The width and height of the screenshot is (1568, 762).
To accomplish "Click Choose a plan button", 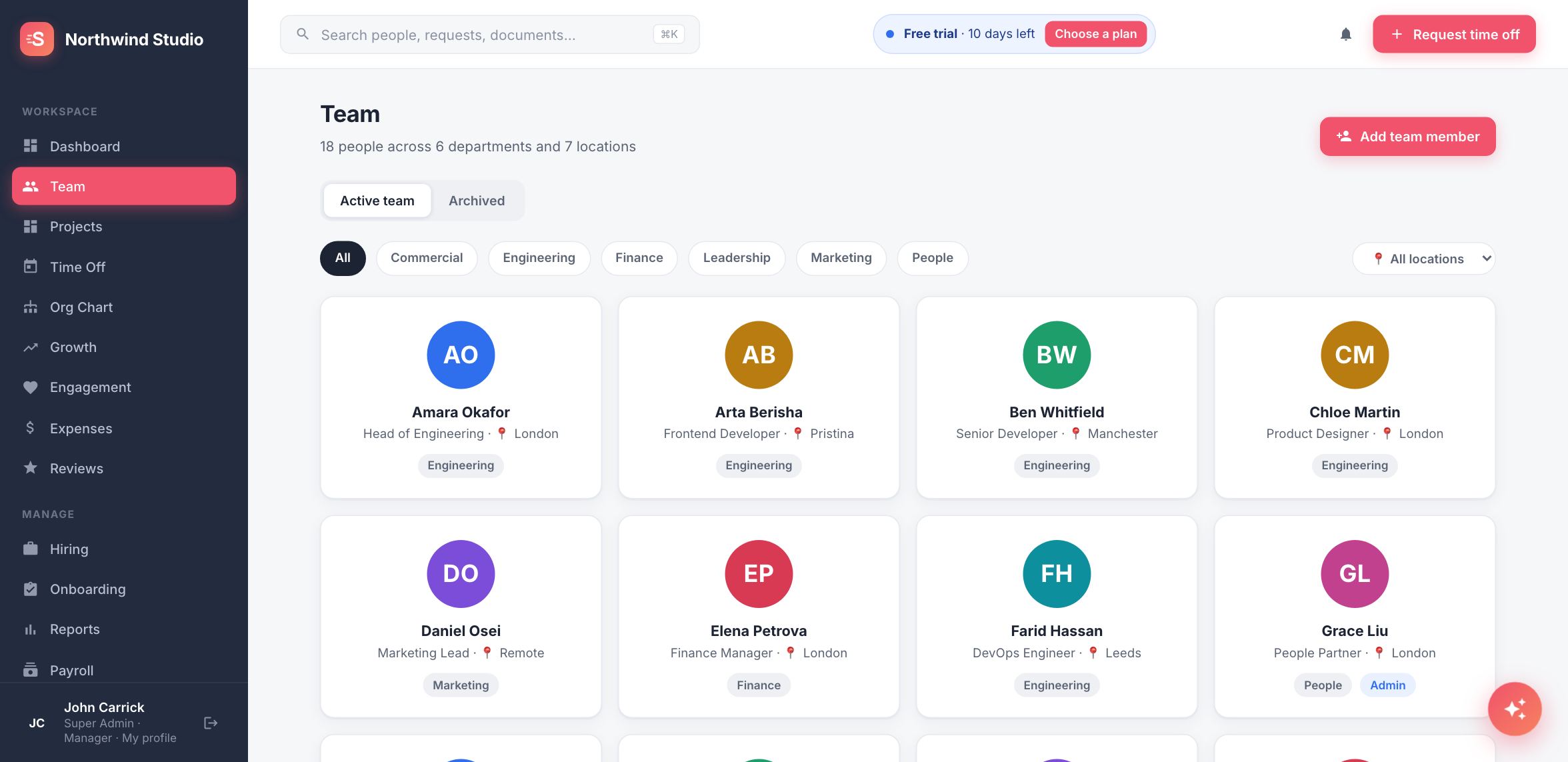I will pyautogui.click(x=1095, y=34).
